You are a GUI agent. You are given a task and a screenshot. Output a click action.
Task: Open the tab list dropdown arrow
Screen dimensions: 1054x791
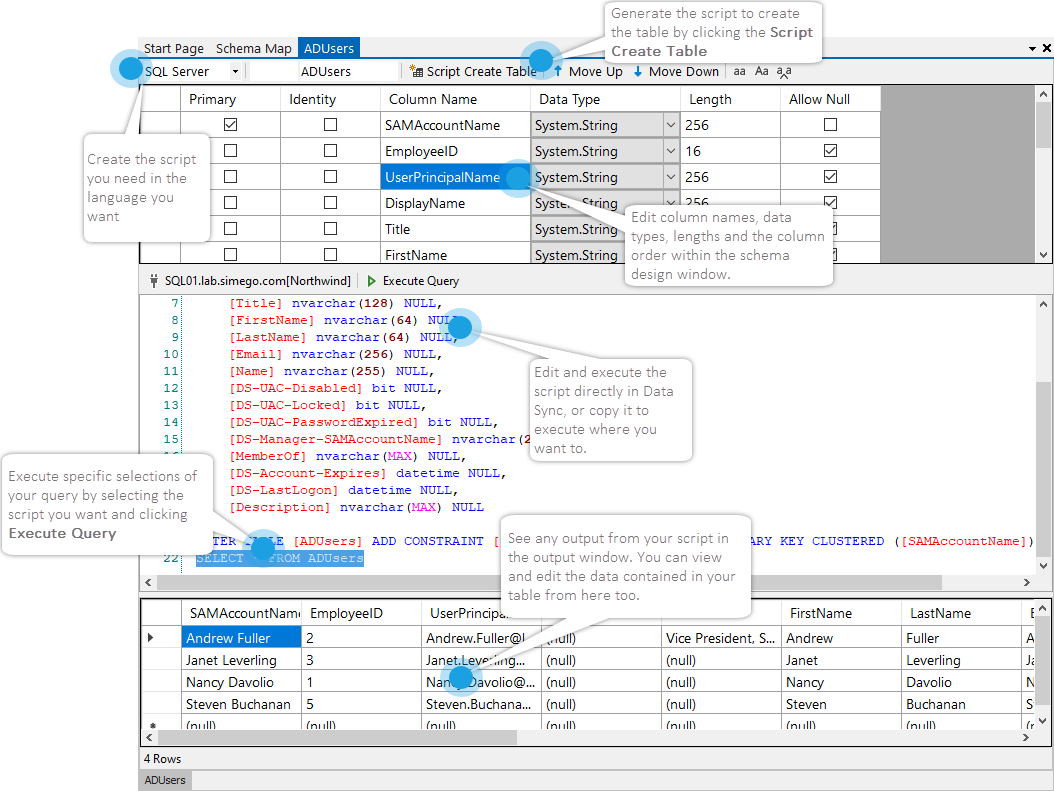pyautogui.click(x=1032, y=48)
